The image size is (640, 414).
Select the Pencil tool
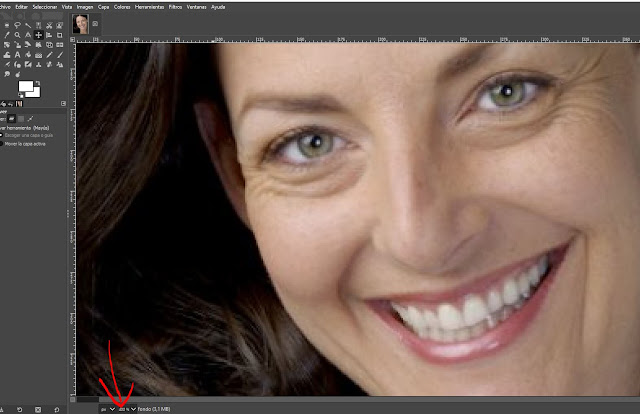coord(49,55)
